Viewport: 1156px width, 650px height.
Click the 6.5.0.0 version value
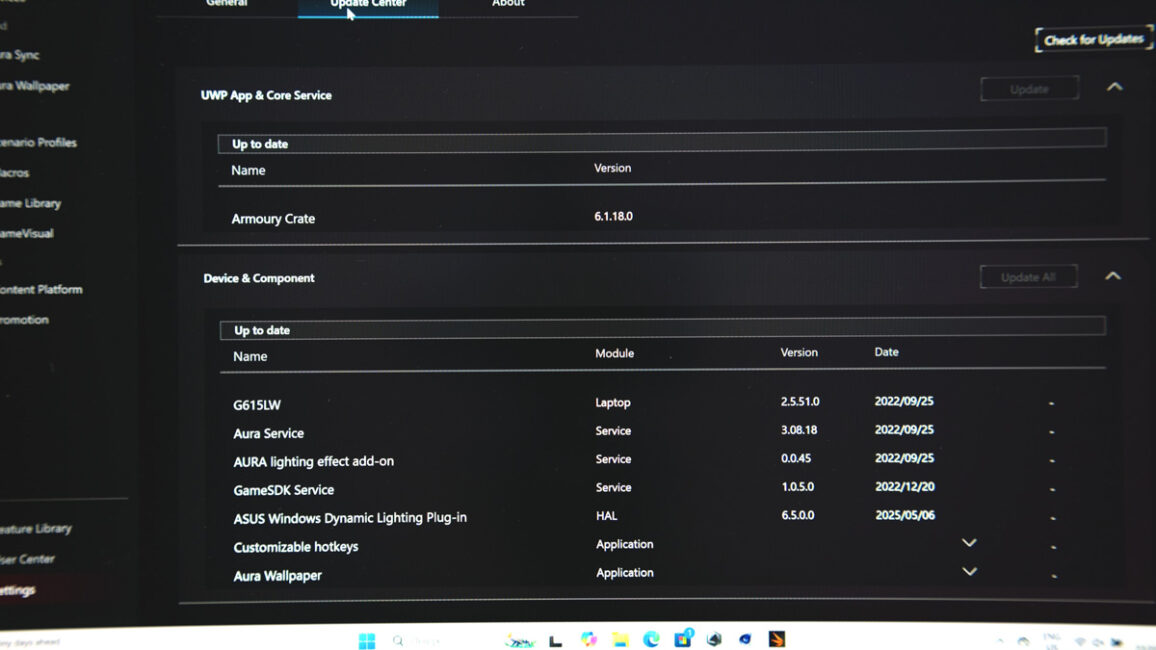tap(798, 515)
